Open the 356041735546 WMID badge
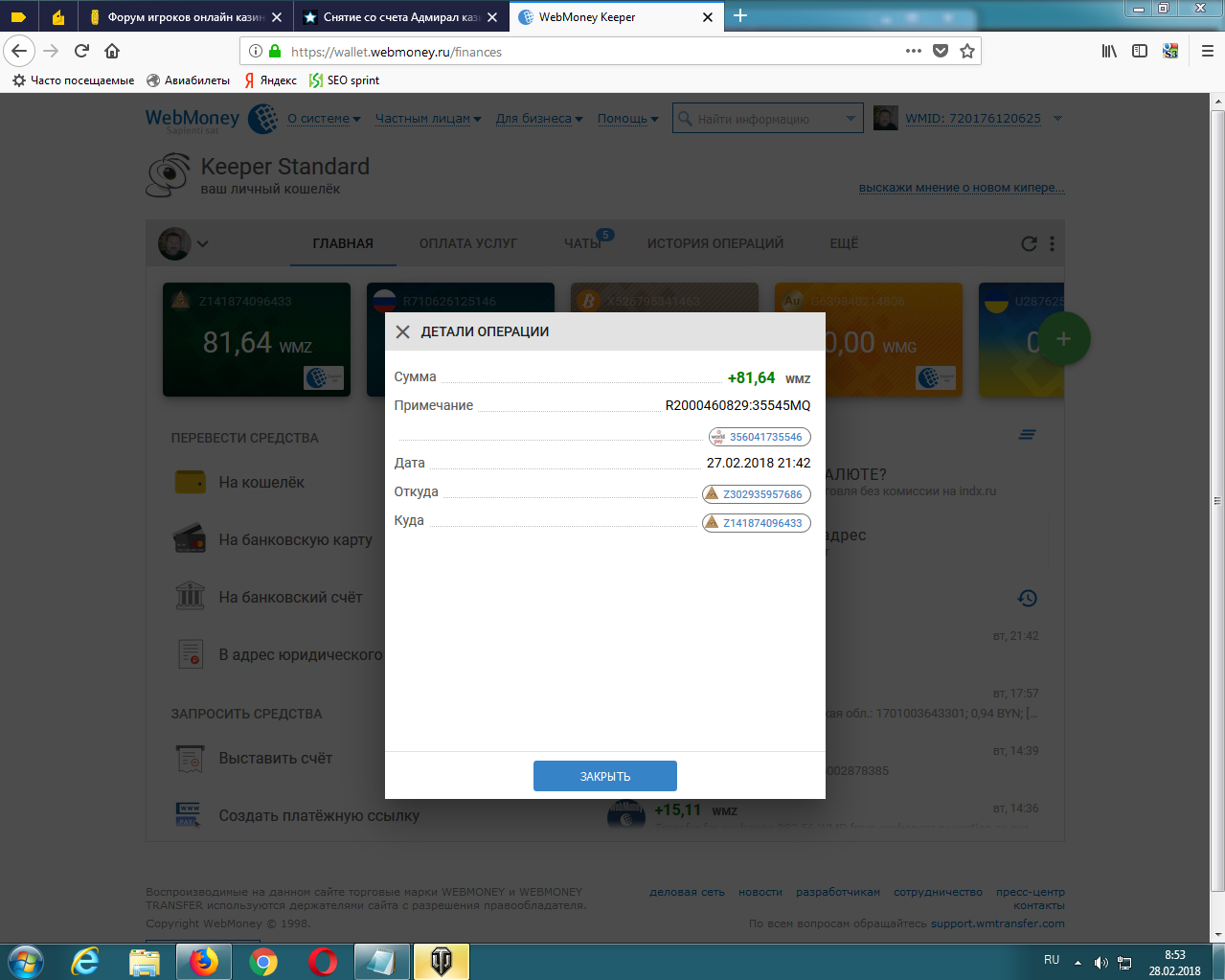 [760, 437]
